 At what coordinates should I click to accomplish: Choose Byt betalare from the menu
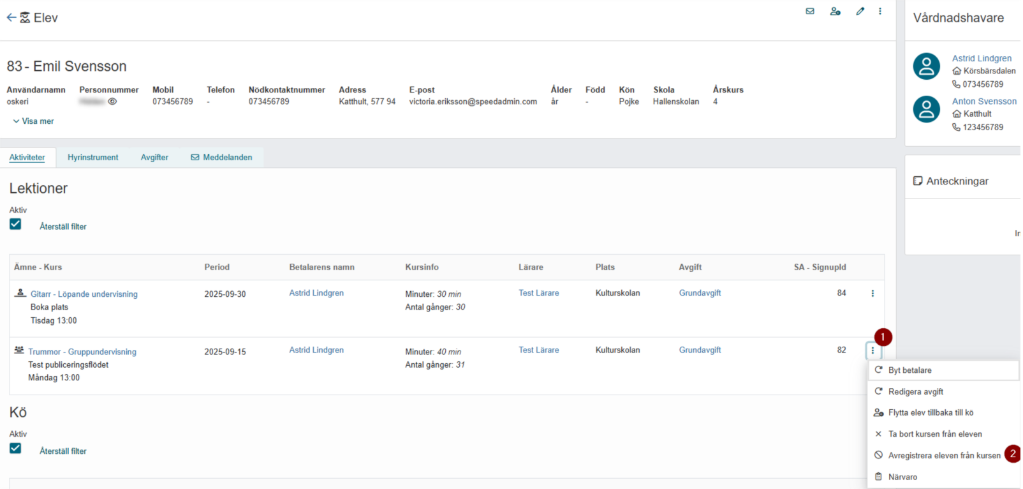943,370
